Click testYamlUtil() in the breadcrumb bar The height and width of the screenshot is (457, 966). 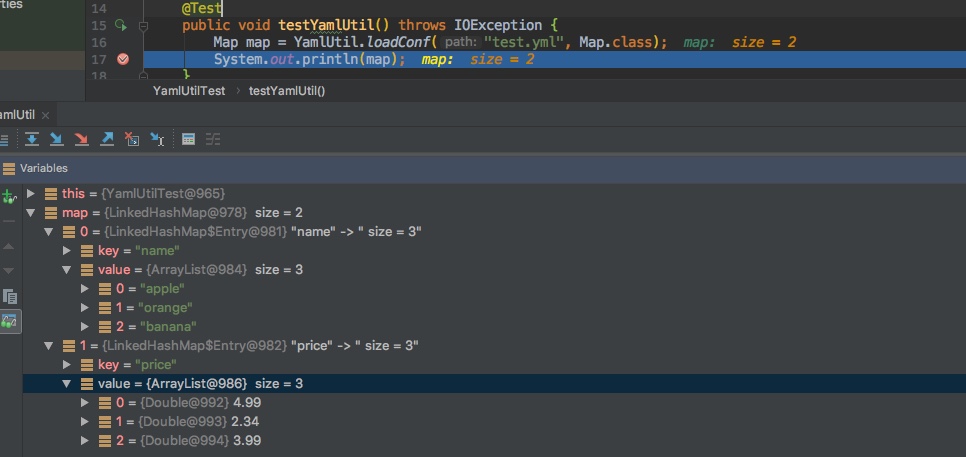287,91
